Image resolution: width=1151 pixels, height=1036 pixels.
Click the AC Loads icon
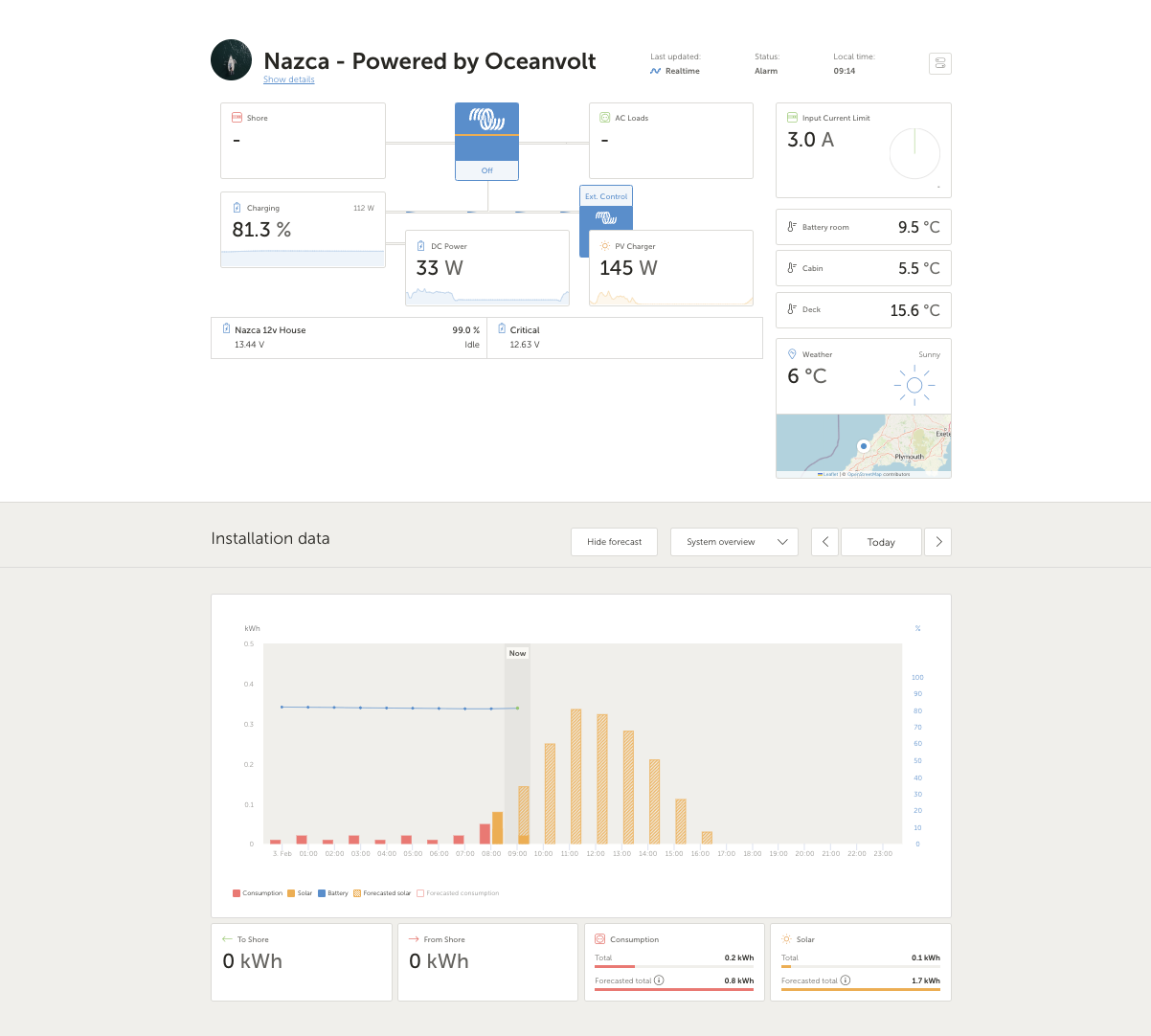pos(605,118)
